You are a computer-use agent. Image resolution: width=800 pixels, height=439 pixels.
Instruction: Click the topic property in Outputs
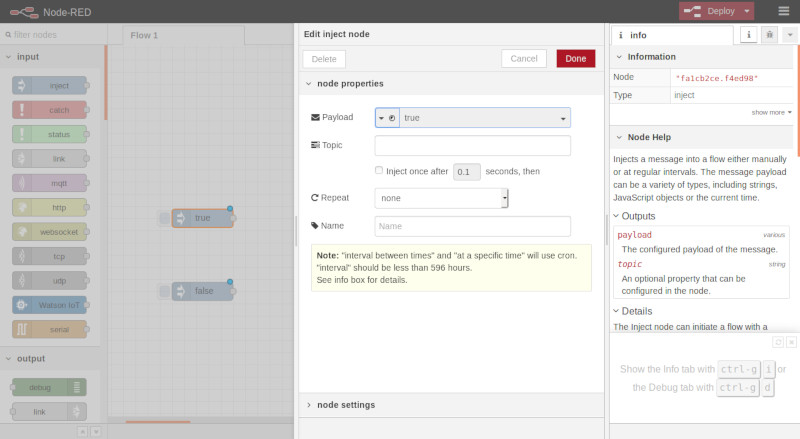point(630,264)
